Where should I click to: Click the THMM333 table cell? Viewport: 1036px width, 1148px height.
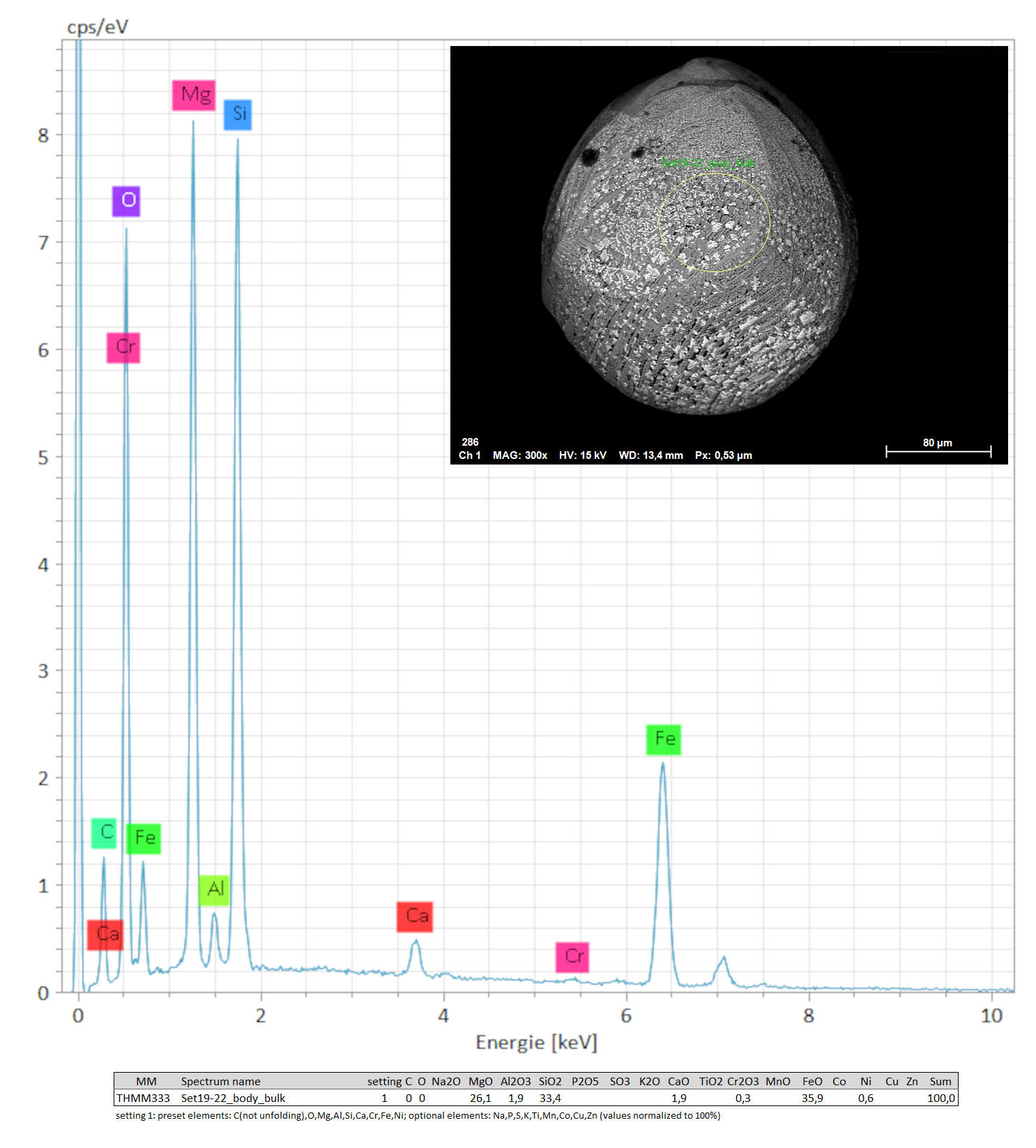click(x=143, y=1098)
